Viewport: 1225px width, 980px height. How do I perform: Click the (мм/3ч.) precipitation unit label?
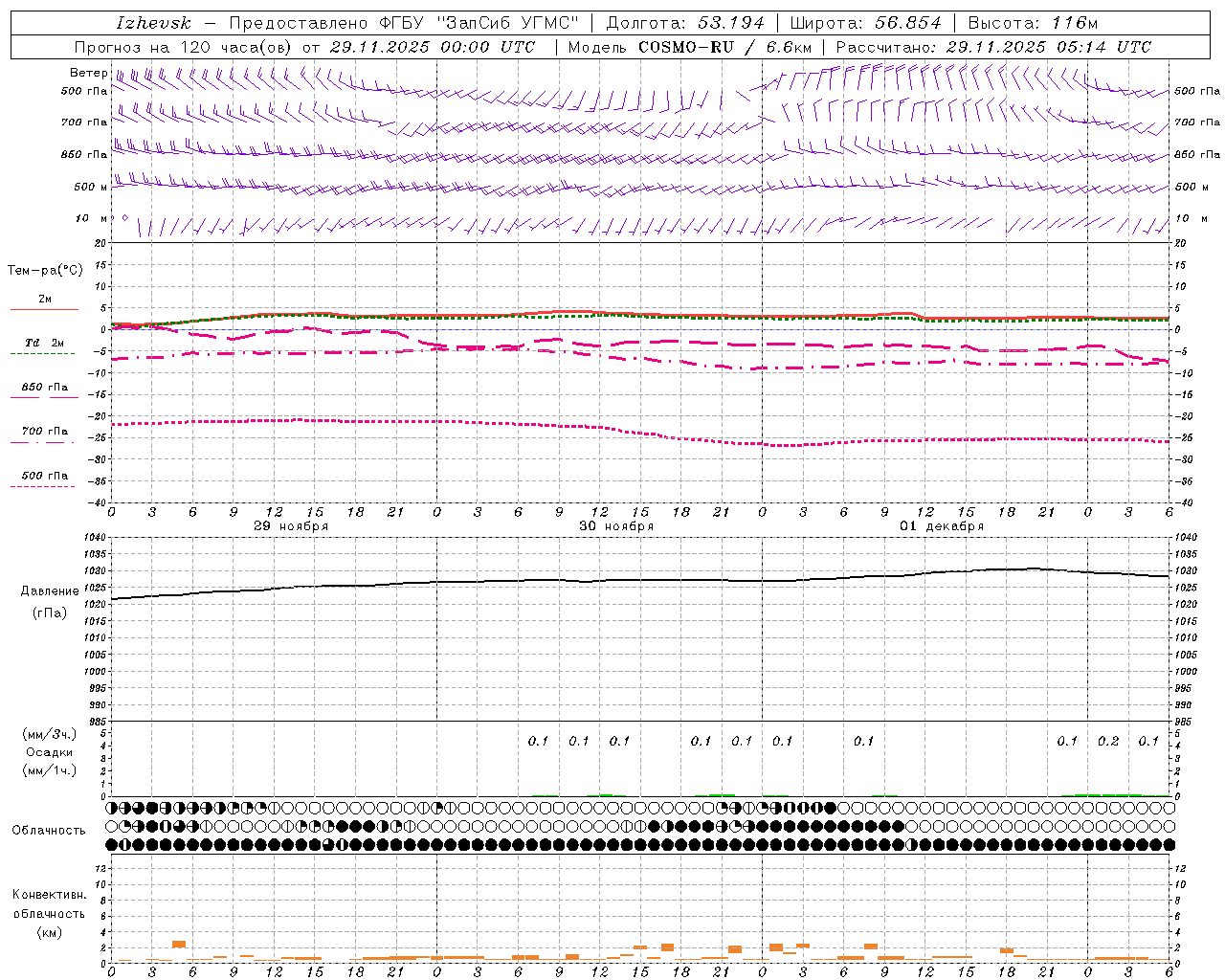click(x=50, y=734)
